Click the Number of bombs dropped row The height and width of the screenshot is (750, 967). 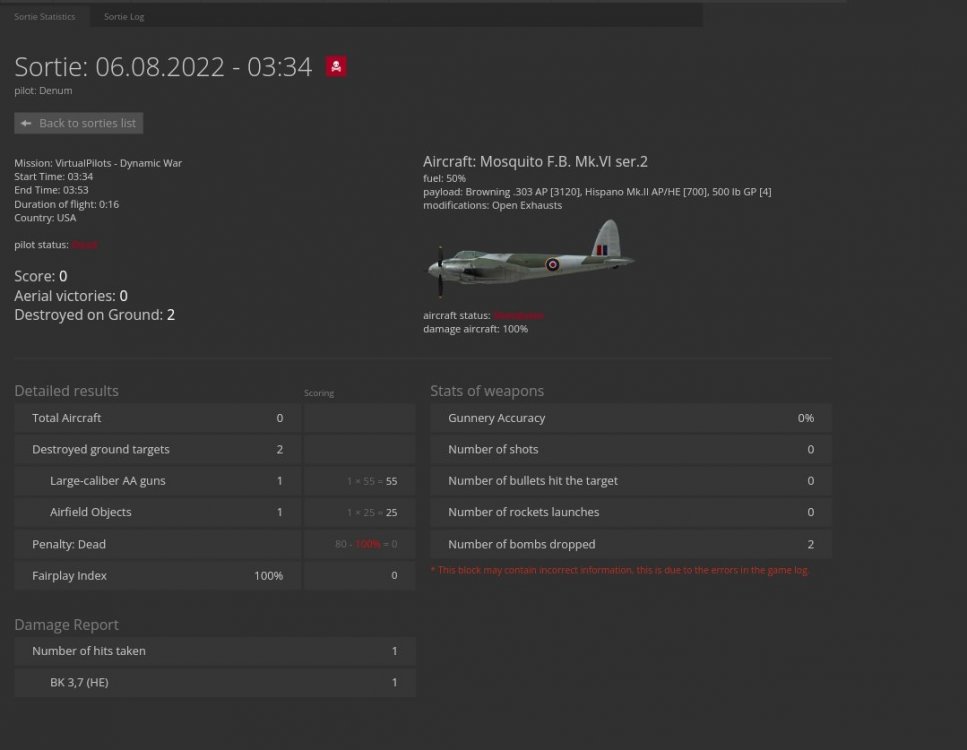tap(520, 543)
